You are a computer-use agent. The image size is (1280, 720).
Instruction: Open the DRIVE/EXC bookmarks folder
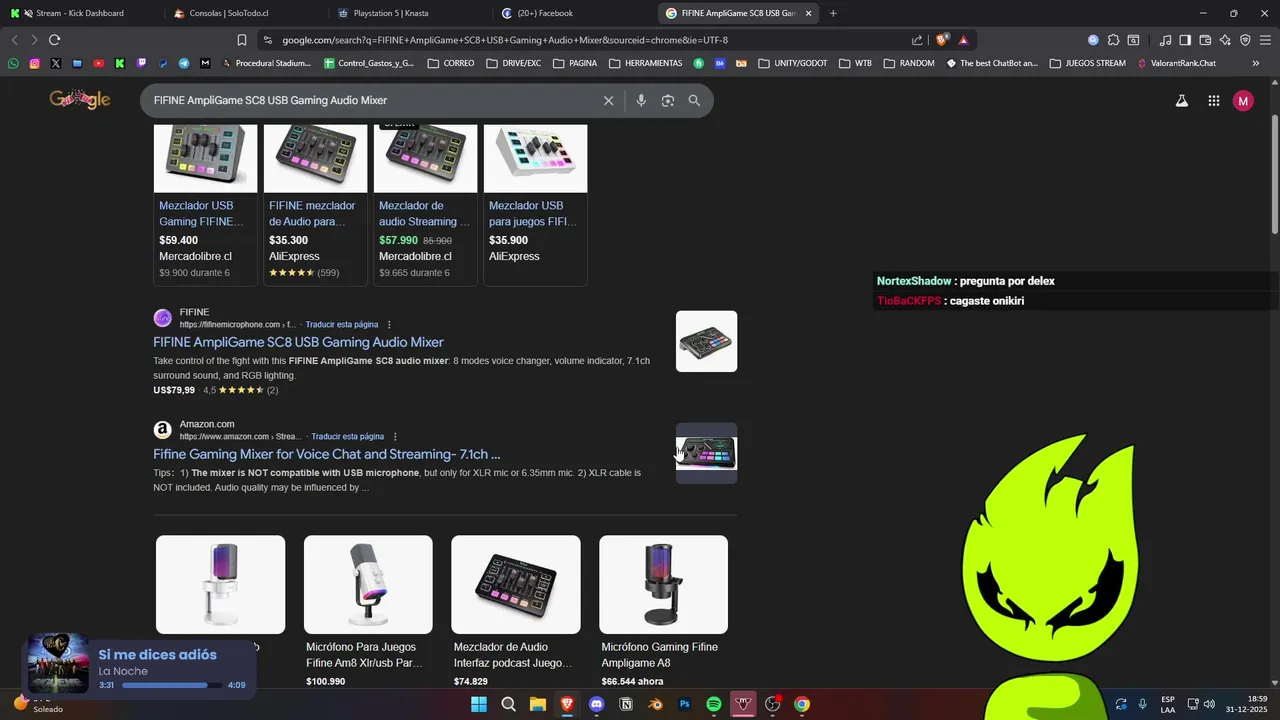(513, 63)
